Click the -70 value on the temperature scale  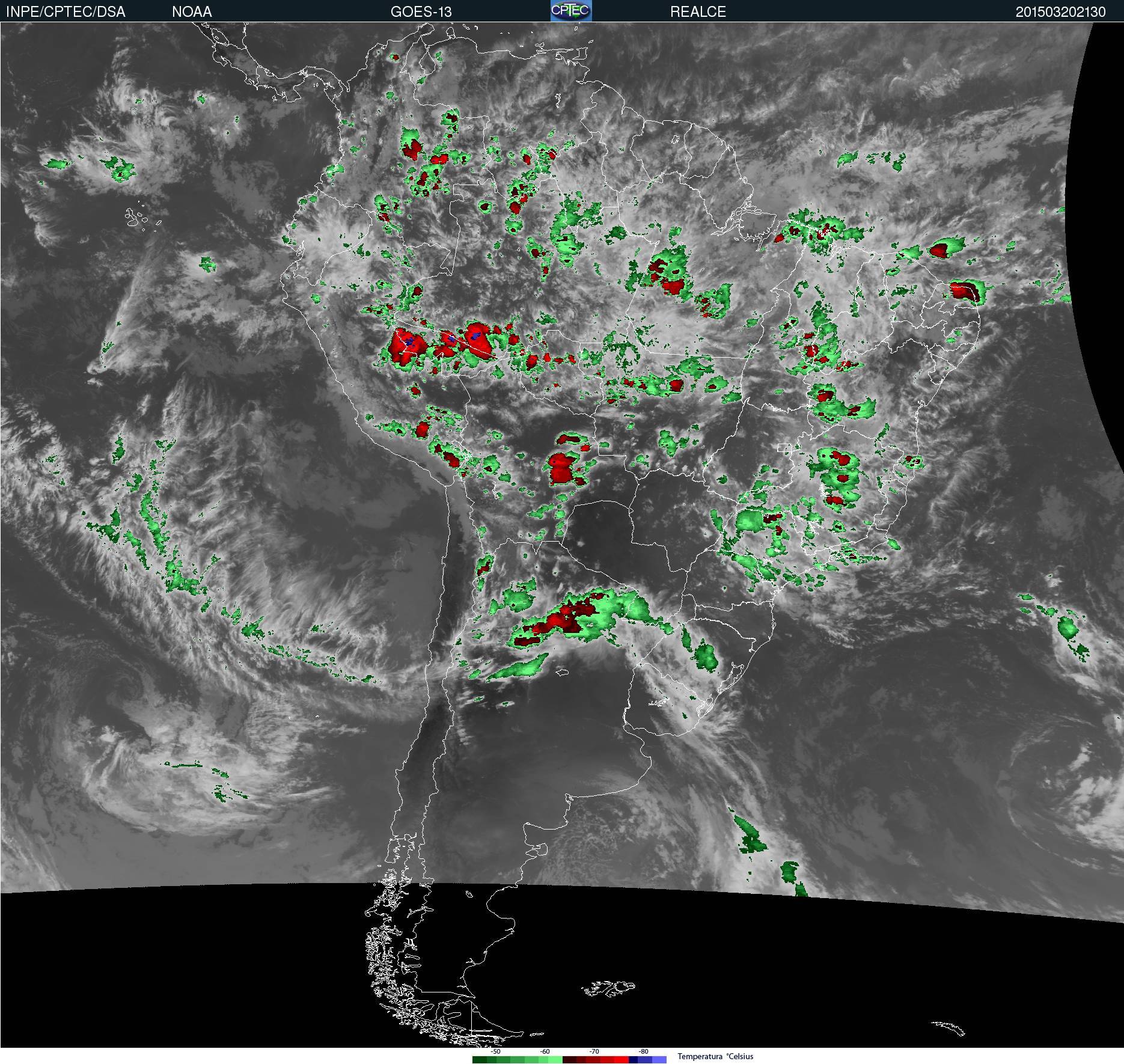pos(594,1051)
